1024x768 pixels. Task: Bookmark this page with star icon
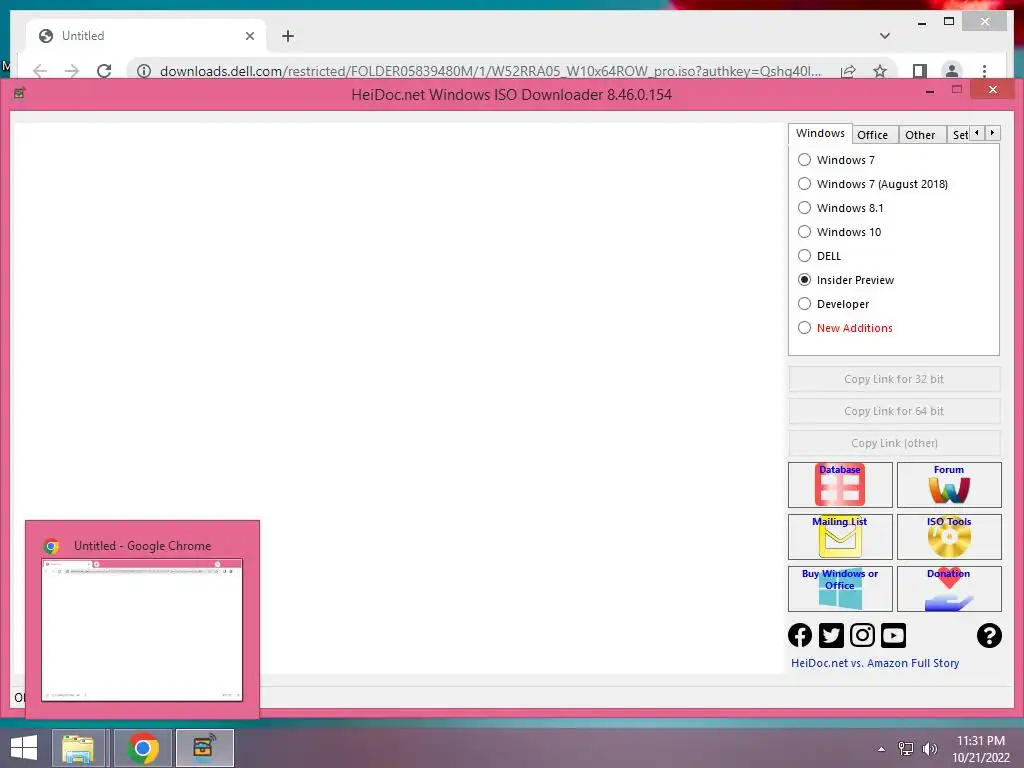point(880,71)
